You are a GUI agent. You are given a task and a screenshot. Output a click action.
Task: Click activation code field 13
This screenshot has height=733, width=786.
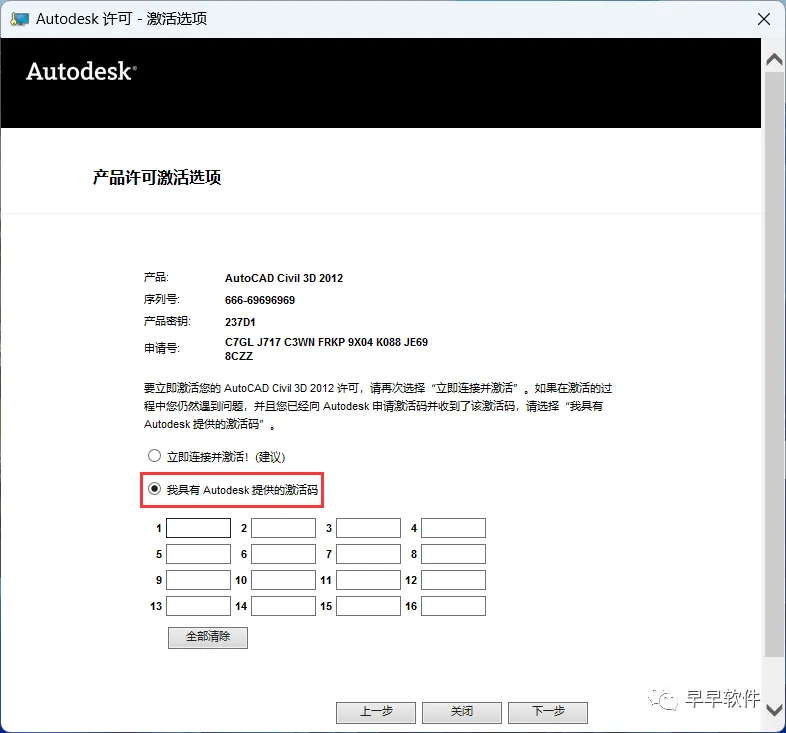pos(199,606)
